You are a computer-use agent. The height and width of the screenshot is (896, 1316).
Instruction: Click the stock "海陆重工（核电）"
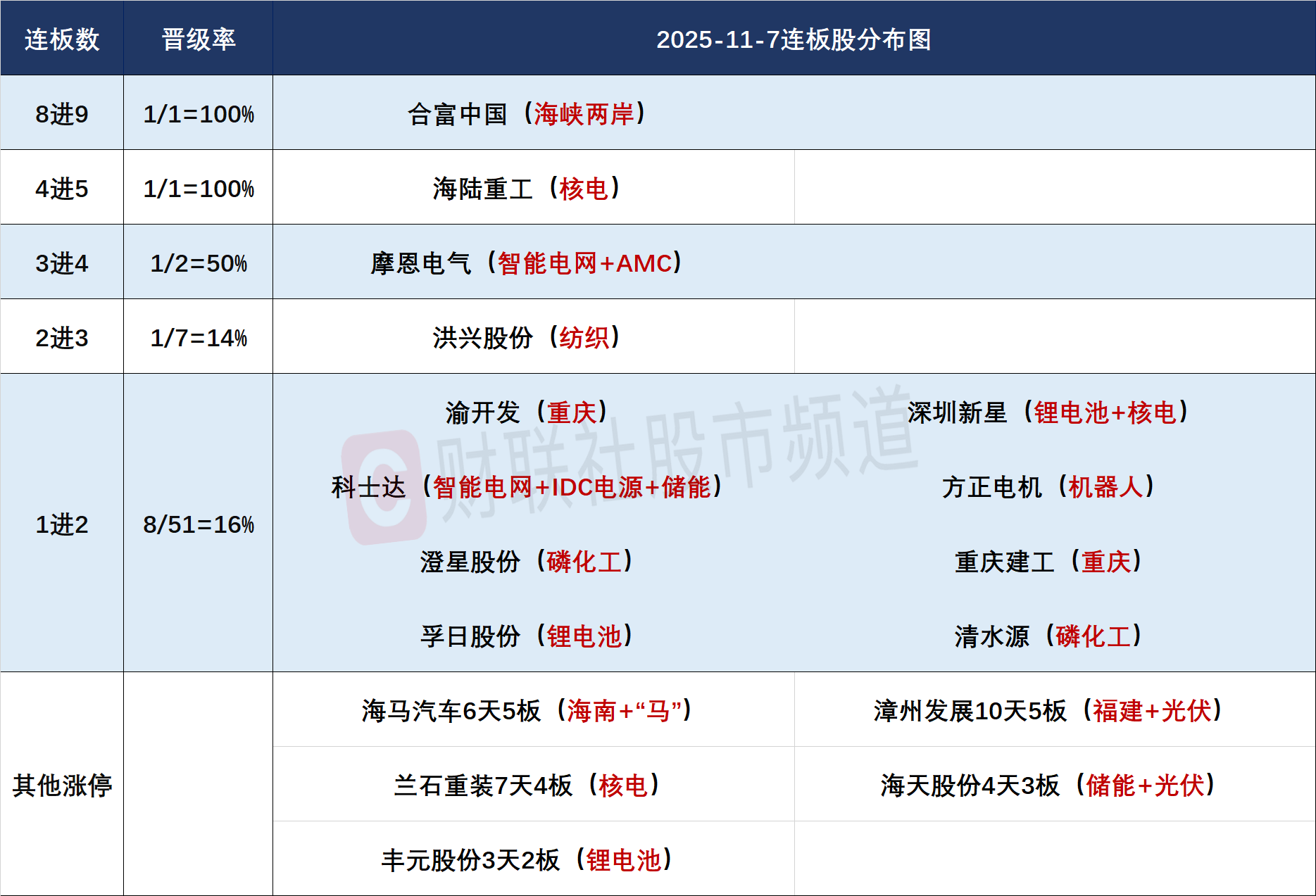[527, 188]
